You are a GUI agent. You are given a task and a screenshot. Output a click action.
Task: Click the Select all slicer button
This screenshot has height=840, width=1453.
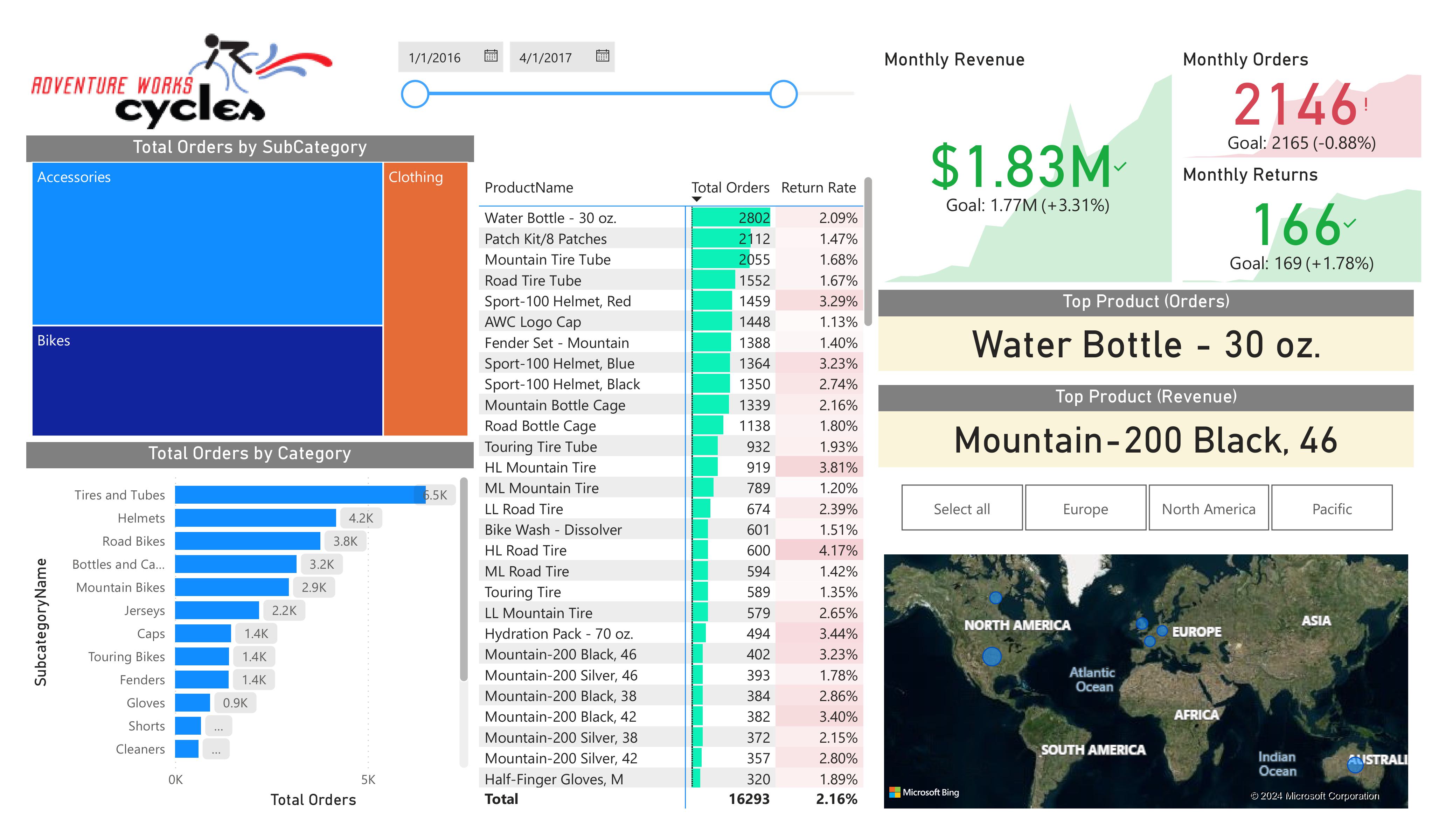pyautogui.click(x=961, y=508)
